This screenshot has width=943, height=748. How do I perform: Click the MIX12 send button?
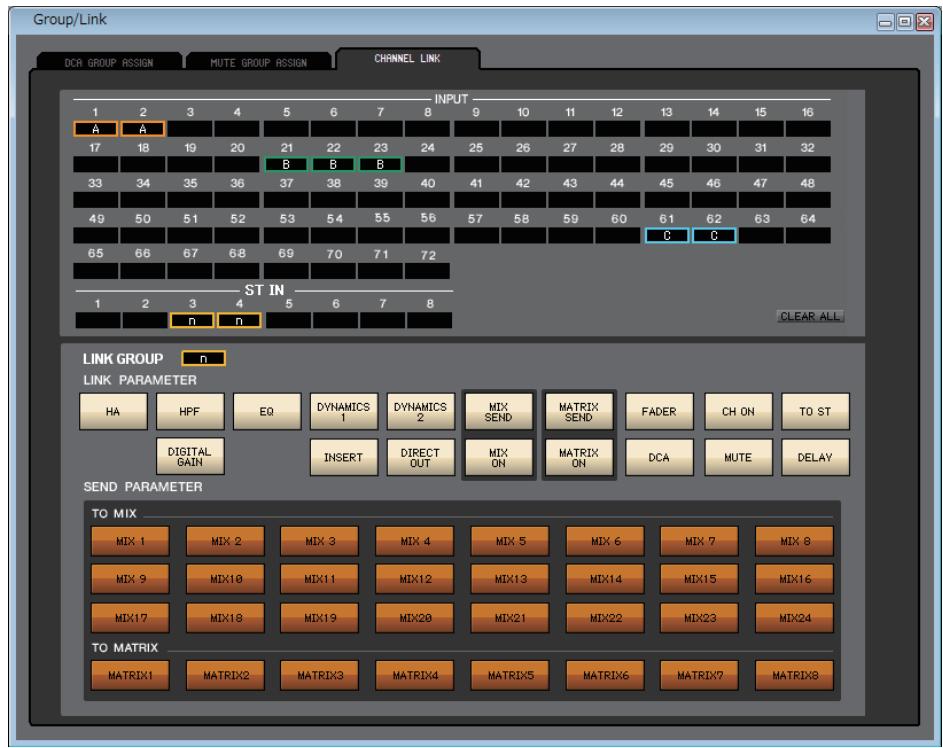(415, 579)
